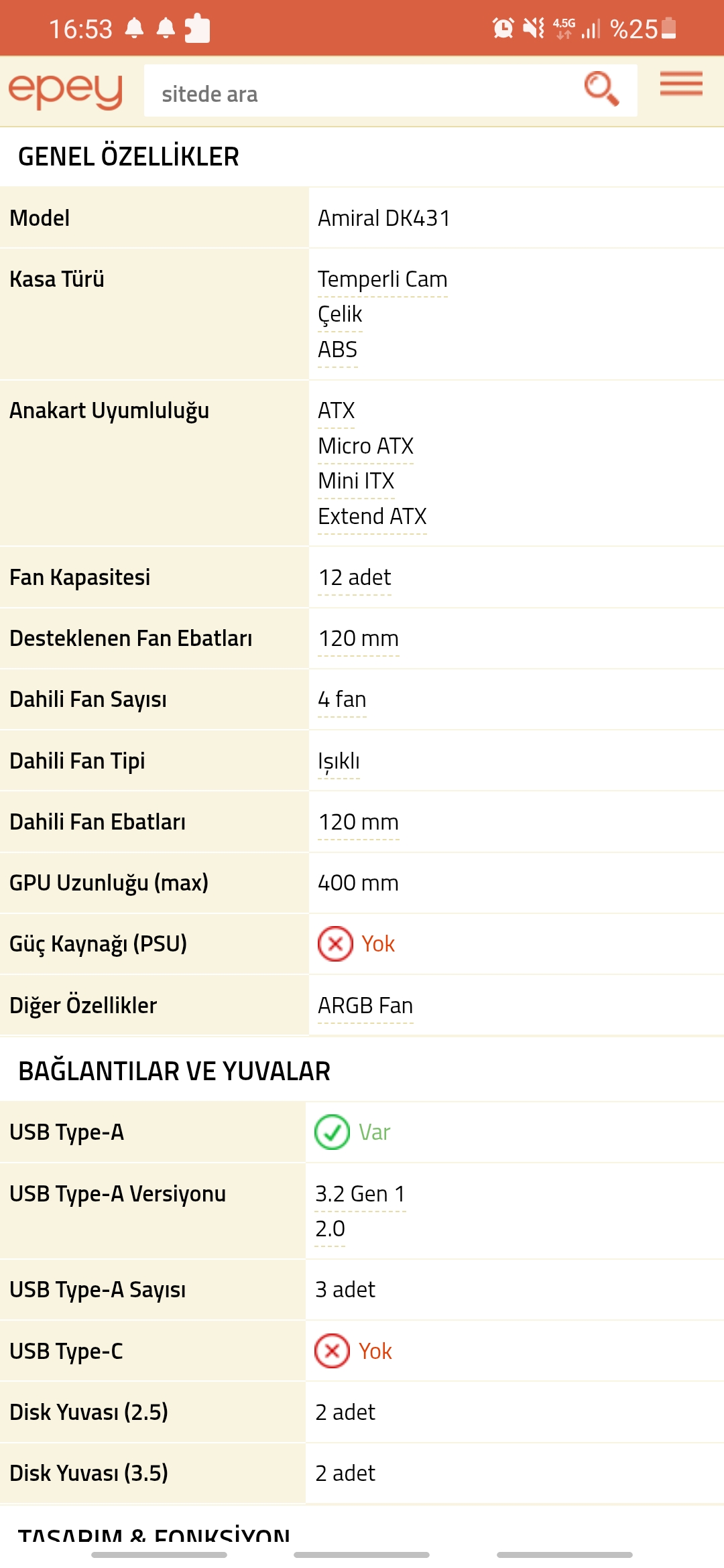
Task: Tap the red X icon beside Güç Kaynağı
Action: click(335, 943)
